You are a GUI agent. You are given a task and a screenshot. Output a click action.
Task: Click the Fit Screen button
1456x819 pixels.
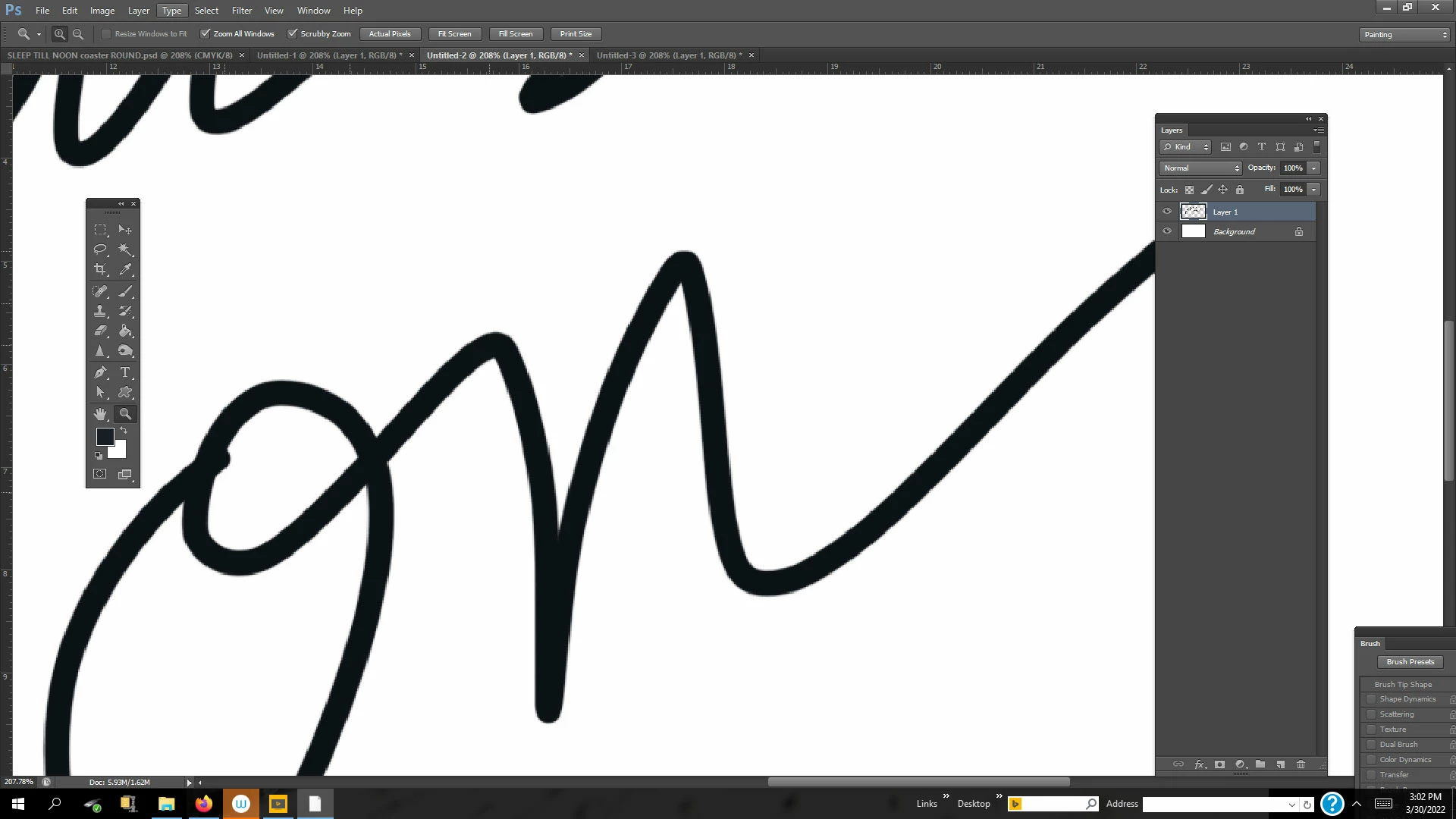(x=454, y=34)
